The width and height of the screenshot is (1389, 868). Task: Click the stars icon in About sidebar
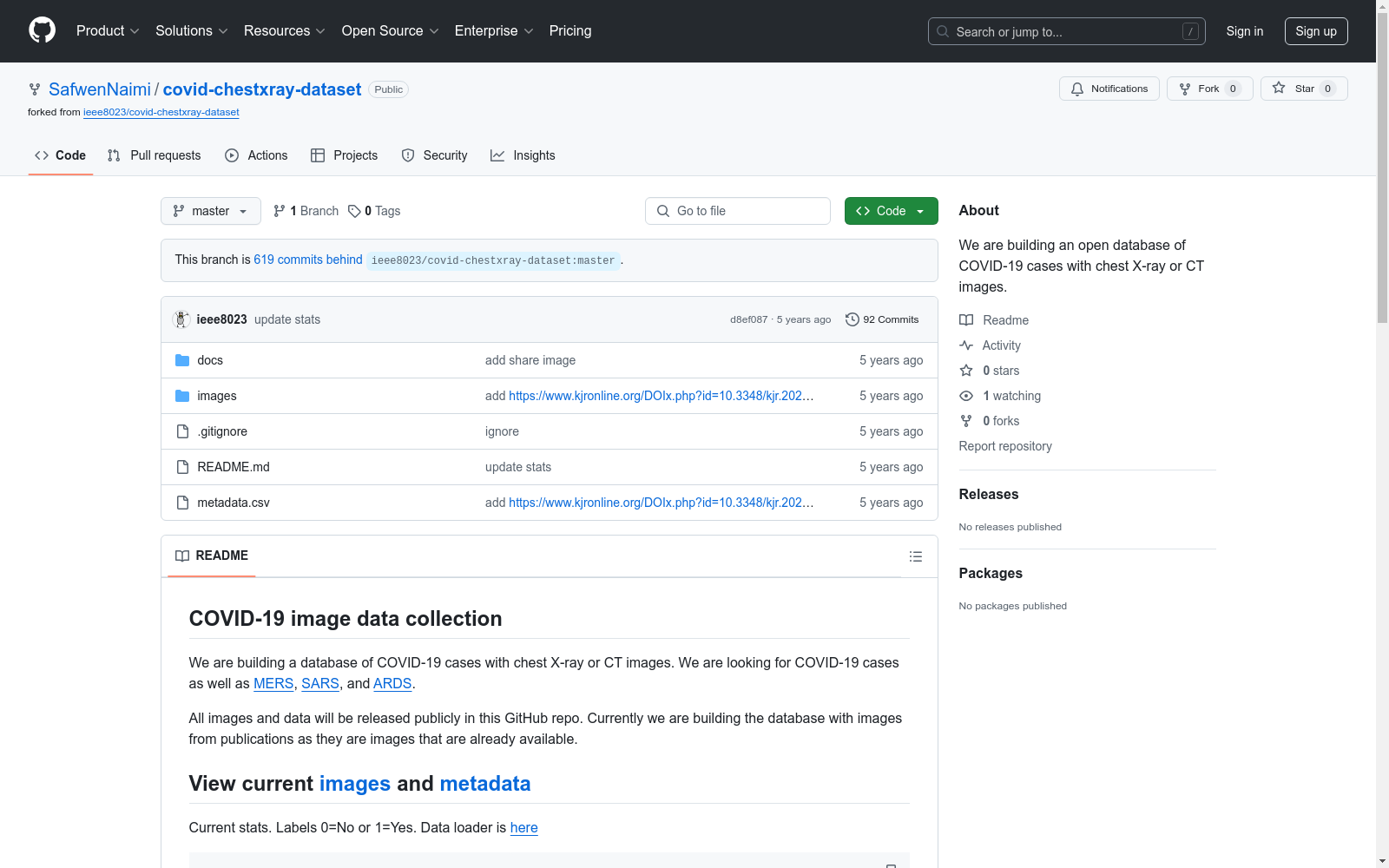coord(966,371)
